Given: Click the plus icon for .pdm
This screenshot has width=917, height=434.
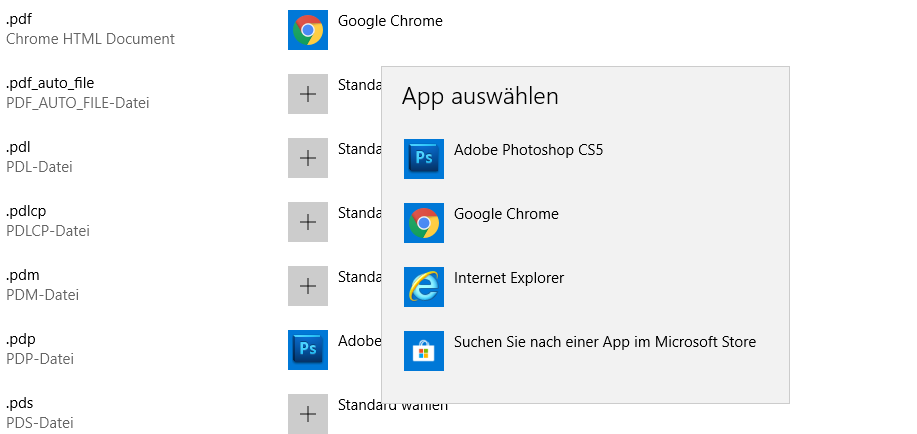Looking at the screenshot, I should coord(308,286).
